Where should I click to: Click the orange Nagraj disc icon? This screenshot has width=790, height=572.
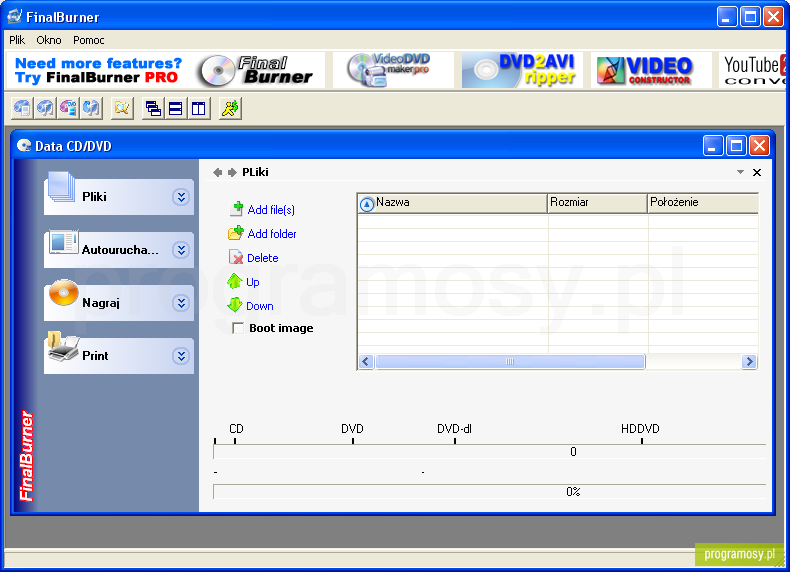point(63,292)
